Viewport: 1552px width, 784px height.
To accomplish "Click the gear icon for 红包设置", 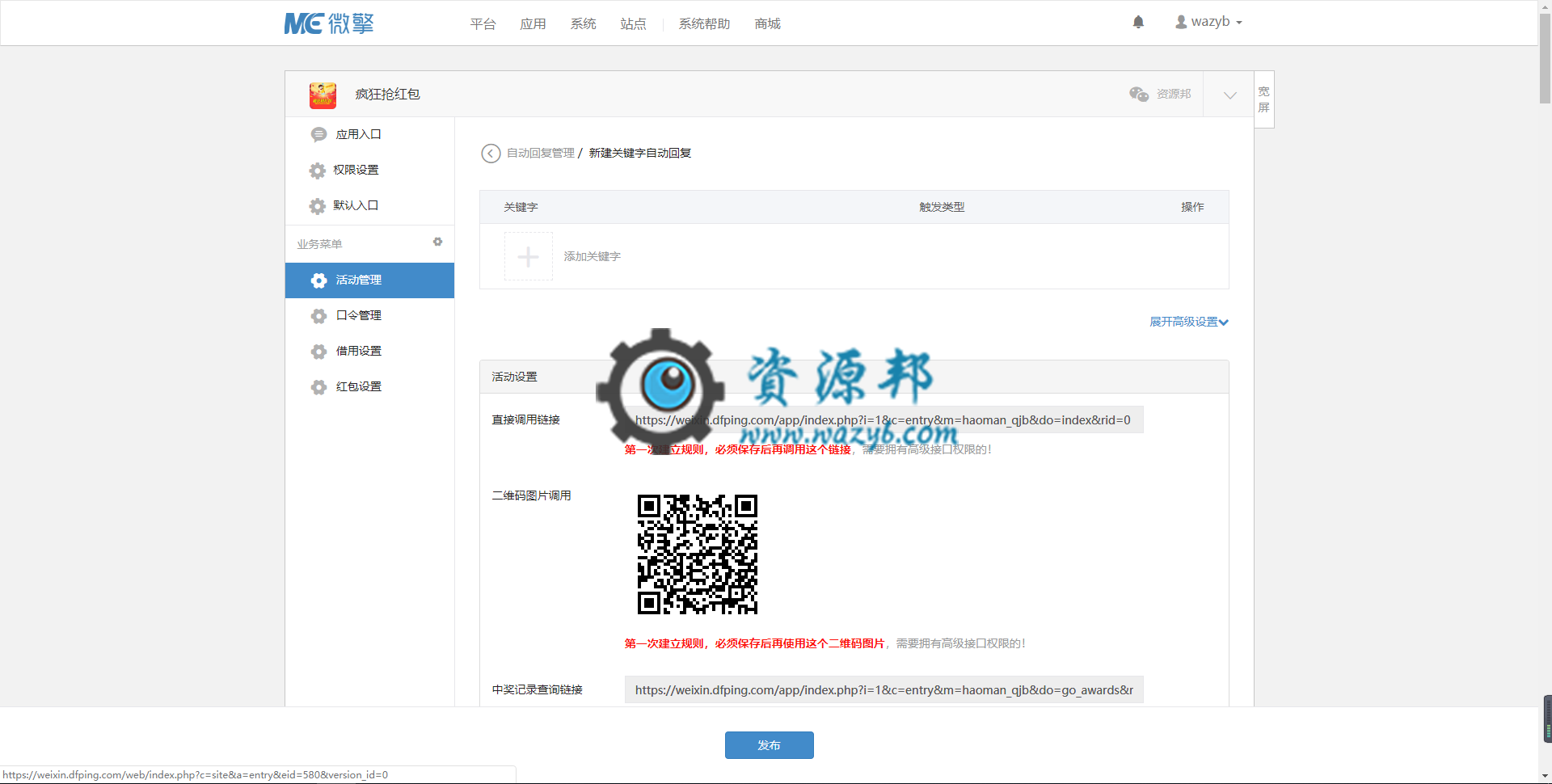I will point(318,387).
